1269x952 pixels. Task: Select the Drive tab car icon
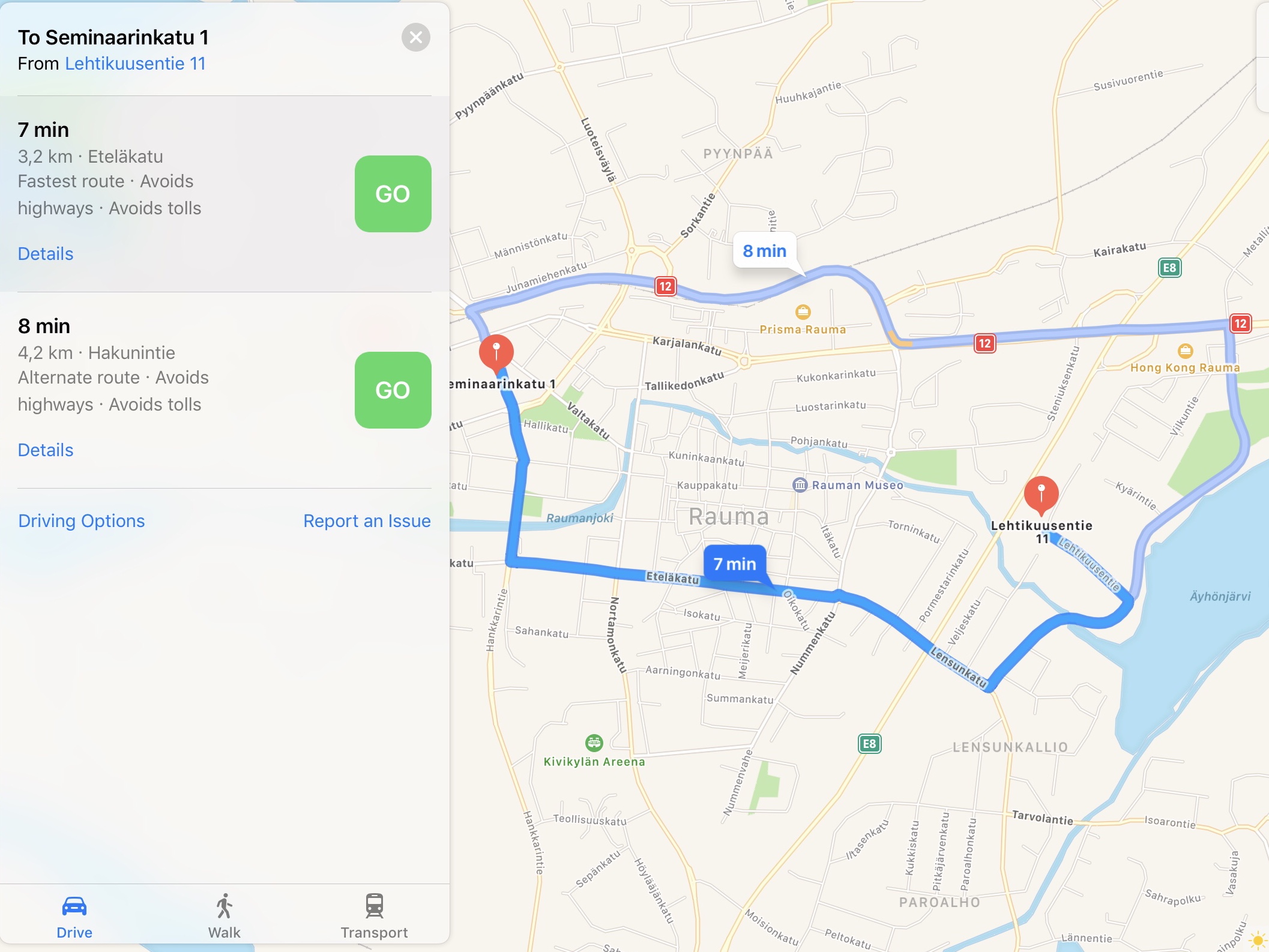coord(74,906)
